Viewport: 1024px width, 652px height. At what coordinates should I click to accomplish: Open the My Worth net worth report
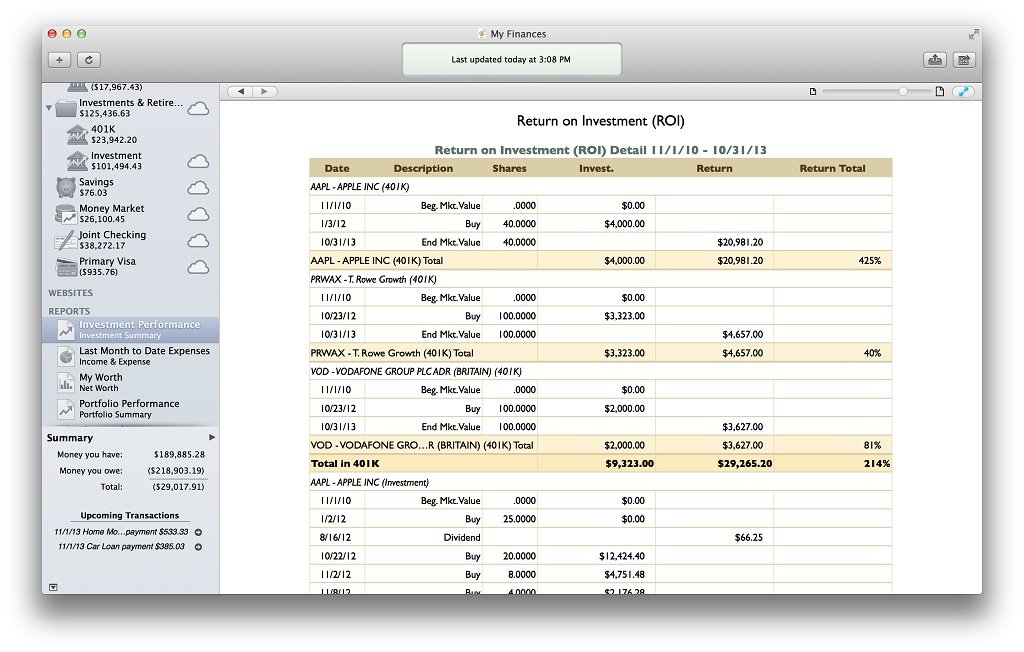coord(100,382)
